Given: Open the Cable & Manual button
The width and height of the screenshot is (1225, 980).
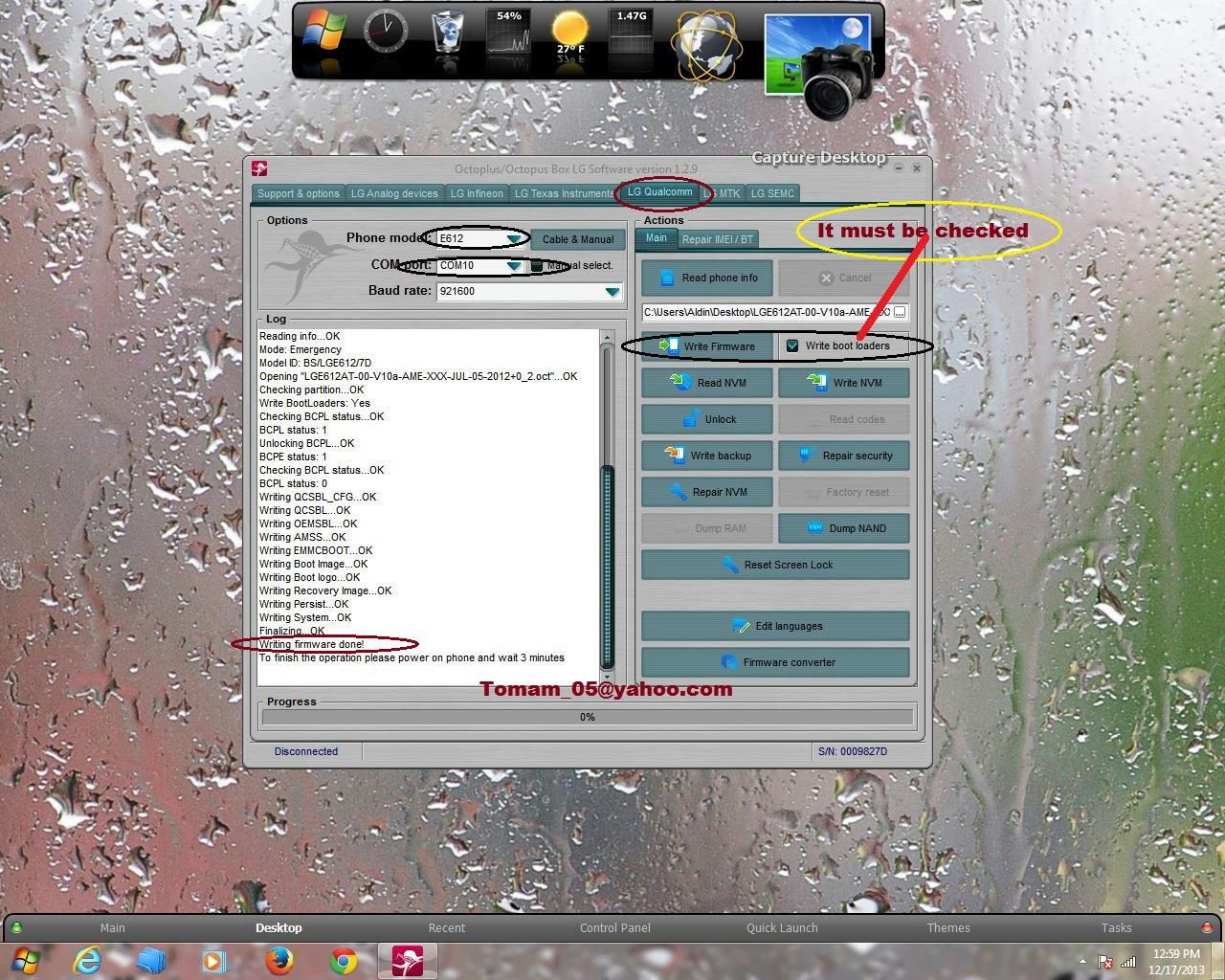Looking at the screenshot, I should pos(577,239).
